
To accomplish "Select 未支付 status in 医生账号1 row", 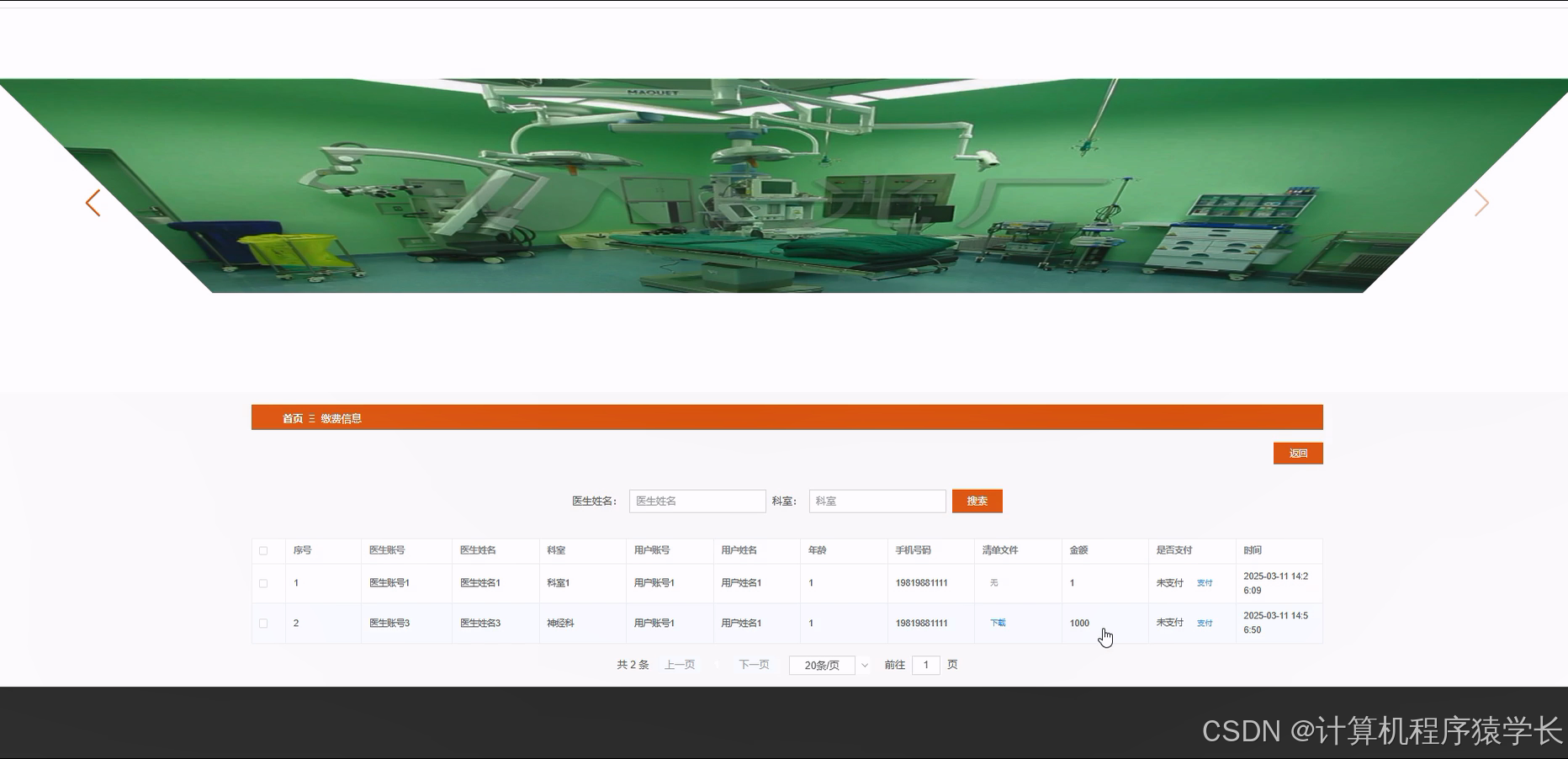I will [x=1170, y=583].
